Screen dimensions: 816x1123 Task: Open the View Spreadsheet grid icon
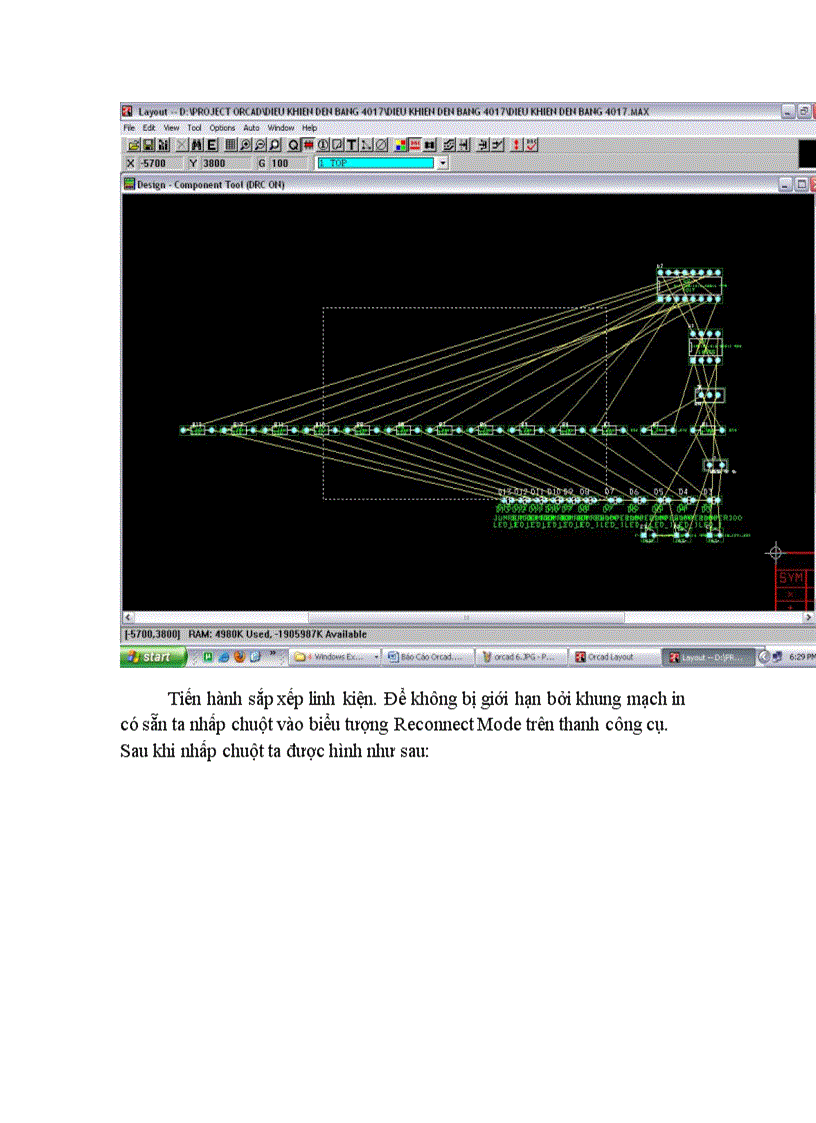[x=230, y=145]
